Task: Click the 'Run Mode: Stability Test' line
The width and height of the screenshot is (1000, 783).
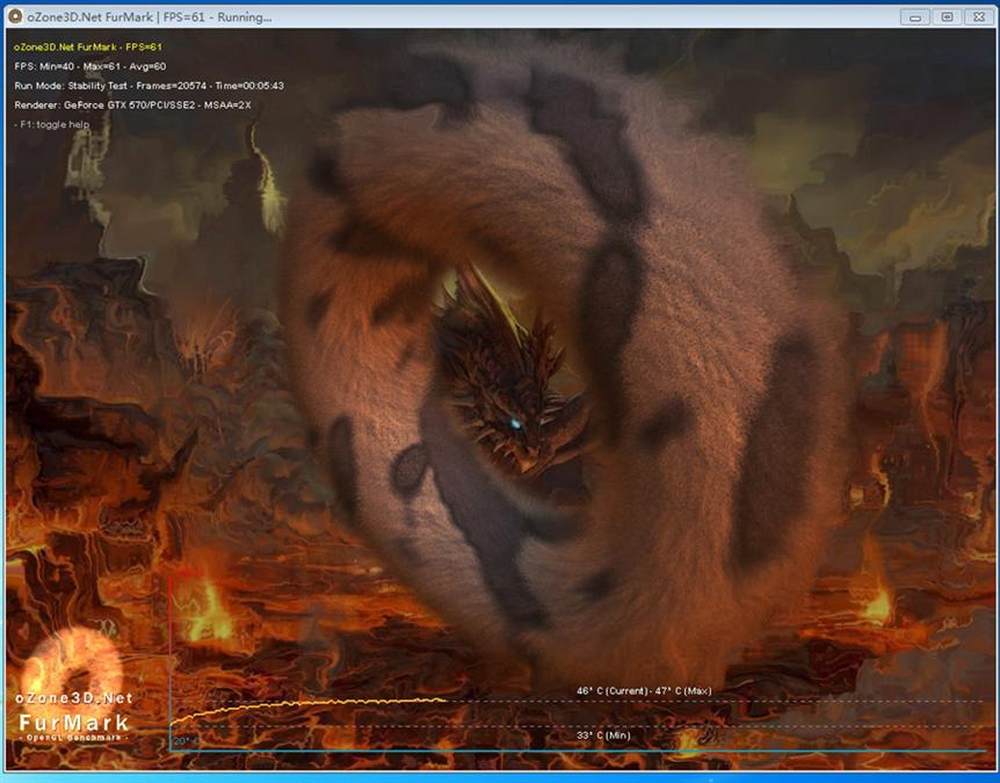Action: tap(149, 85)
